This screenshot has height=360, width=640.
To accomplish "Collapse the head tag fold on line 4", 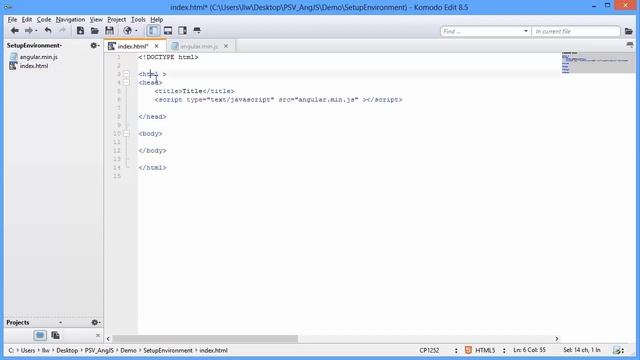I will [126, 82].
